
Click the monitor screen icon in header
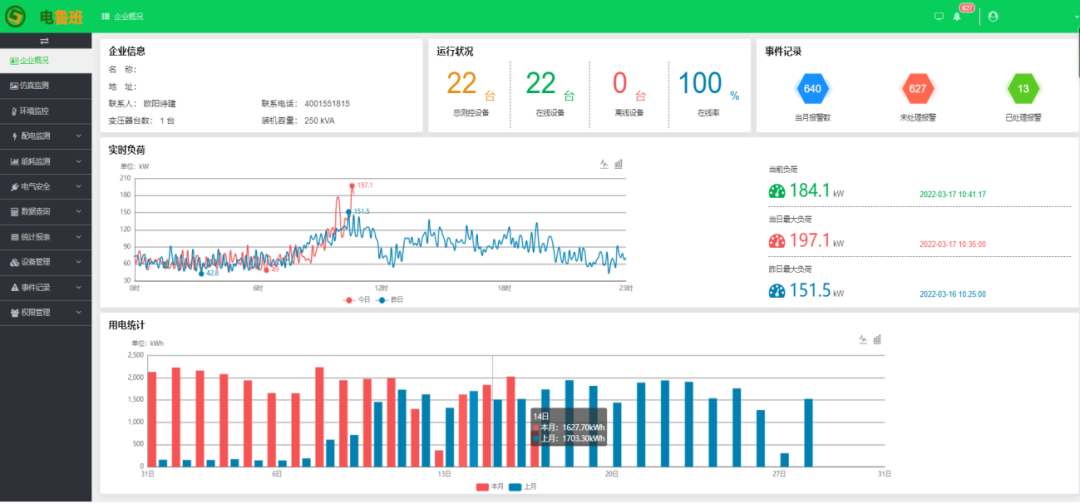[x=938, y=16]
